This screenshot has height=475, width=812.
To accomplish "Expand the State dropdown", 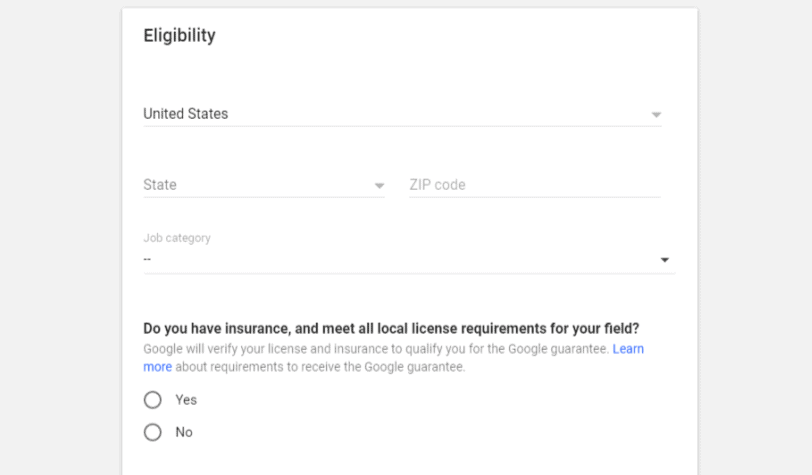I will tap(264, 185).
